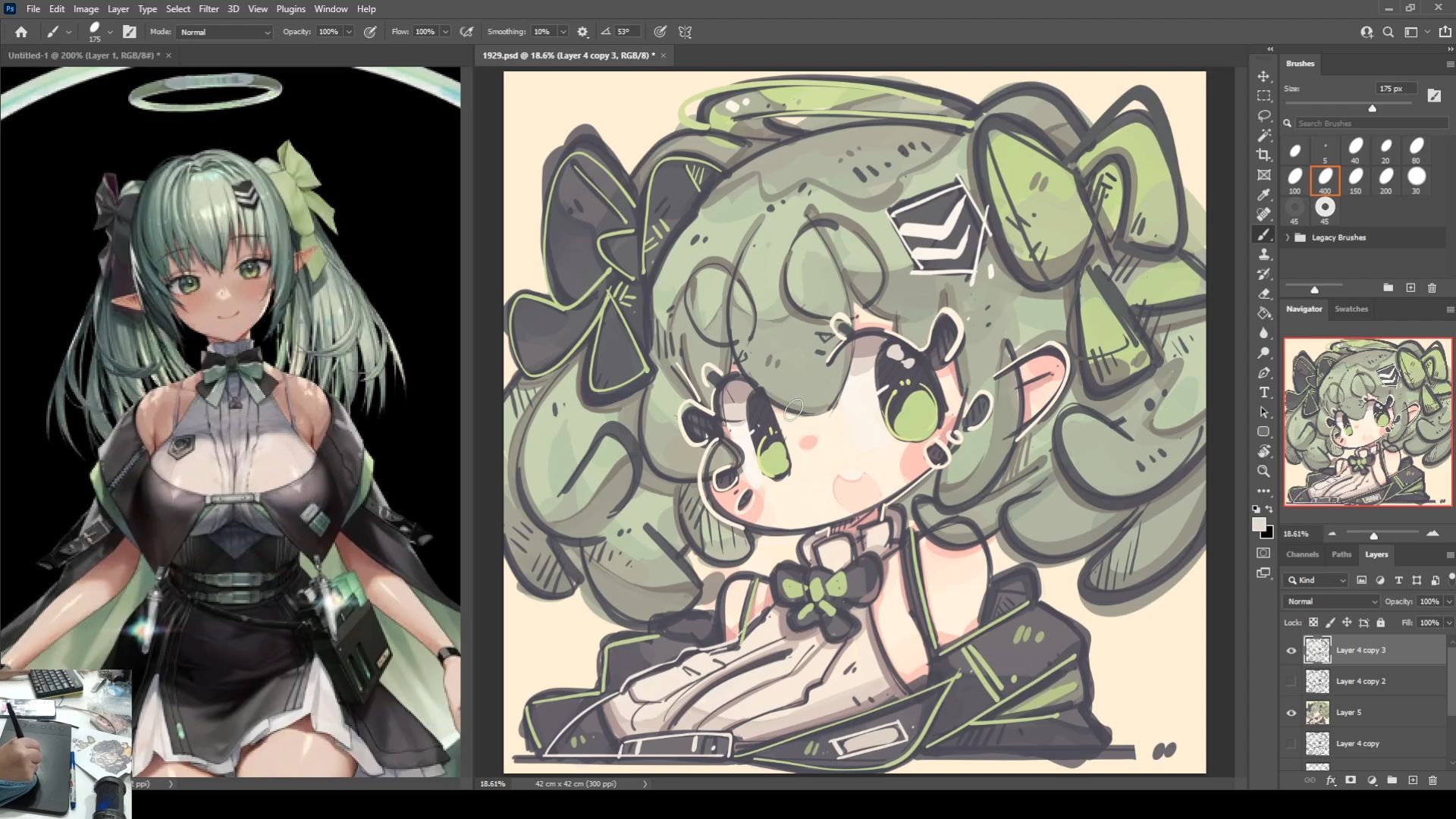Toggle lock transparent pixels

click(1313, 623)
